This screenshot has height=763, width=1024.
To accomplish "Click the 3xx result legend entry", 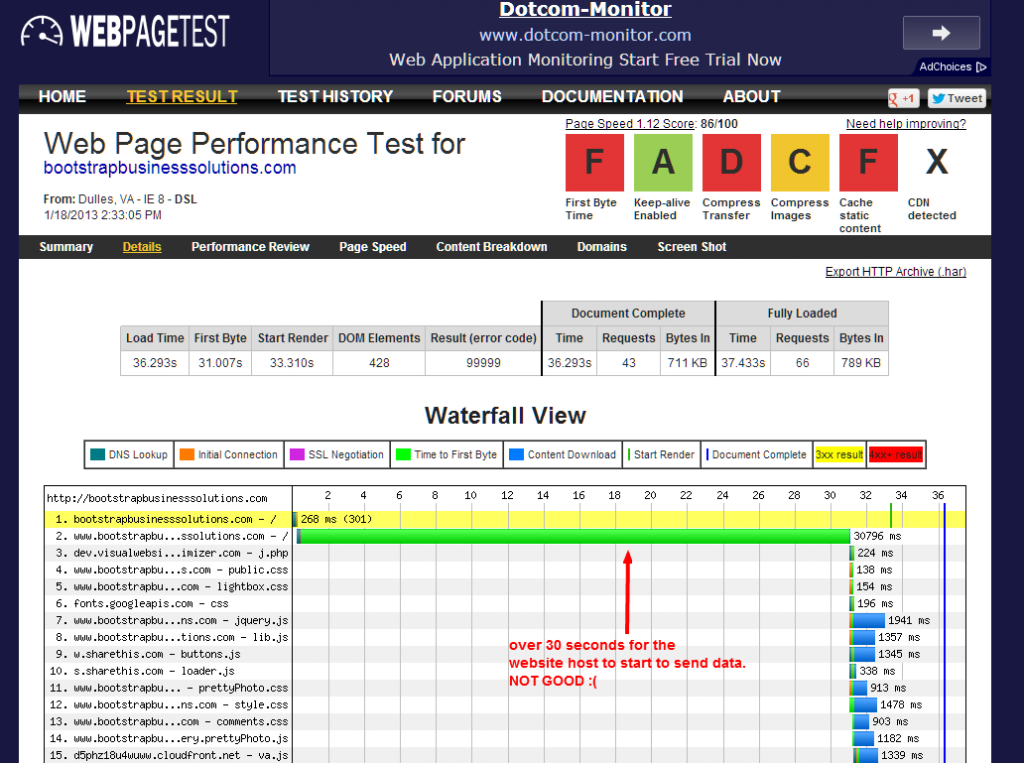I will click(x=840, y=455).
